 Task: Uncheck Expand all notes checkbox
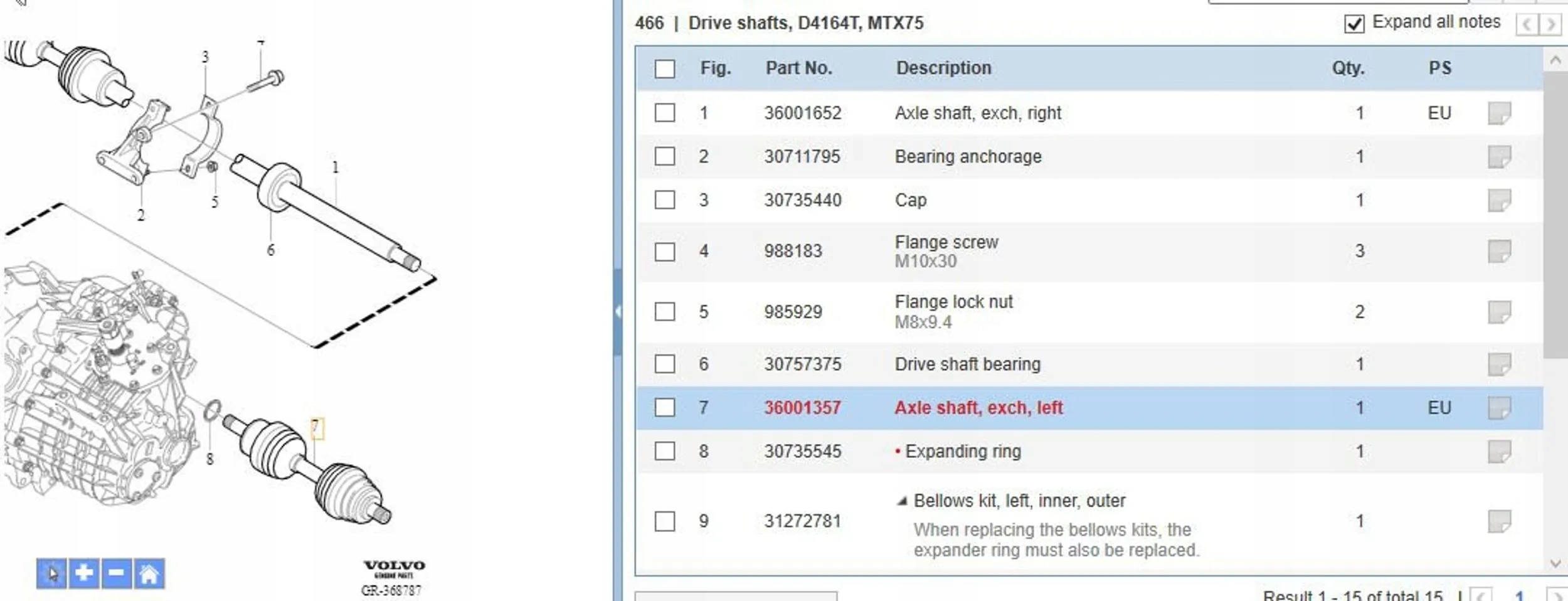click(1354, 24)
